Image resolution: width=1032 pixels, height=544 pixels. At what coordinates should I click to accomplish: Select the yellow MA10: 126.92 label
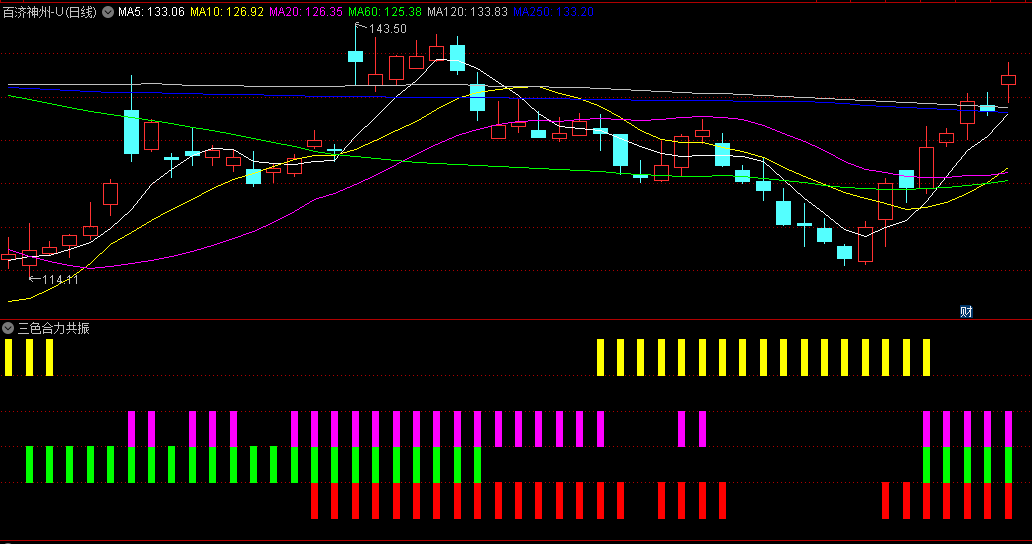click(x=227, y=12)
